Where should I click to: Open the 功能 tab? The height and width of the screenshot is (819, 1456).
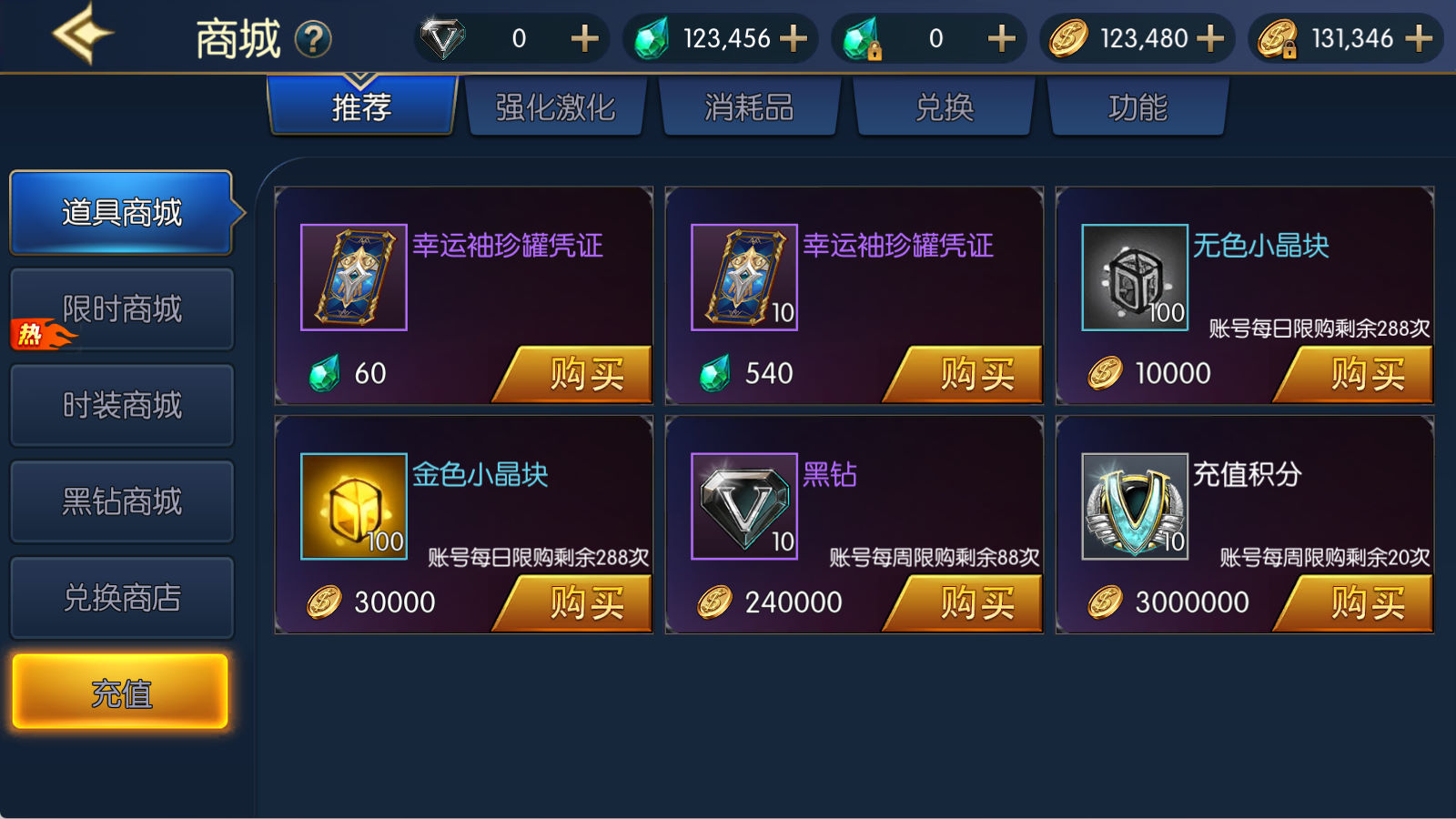coord(1137,106)
